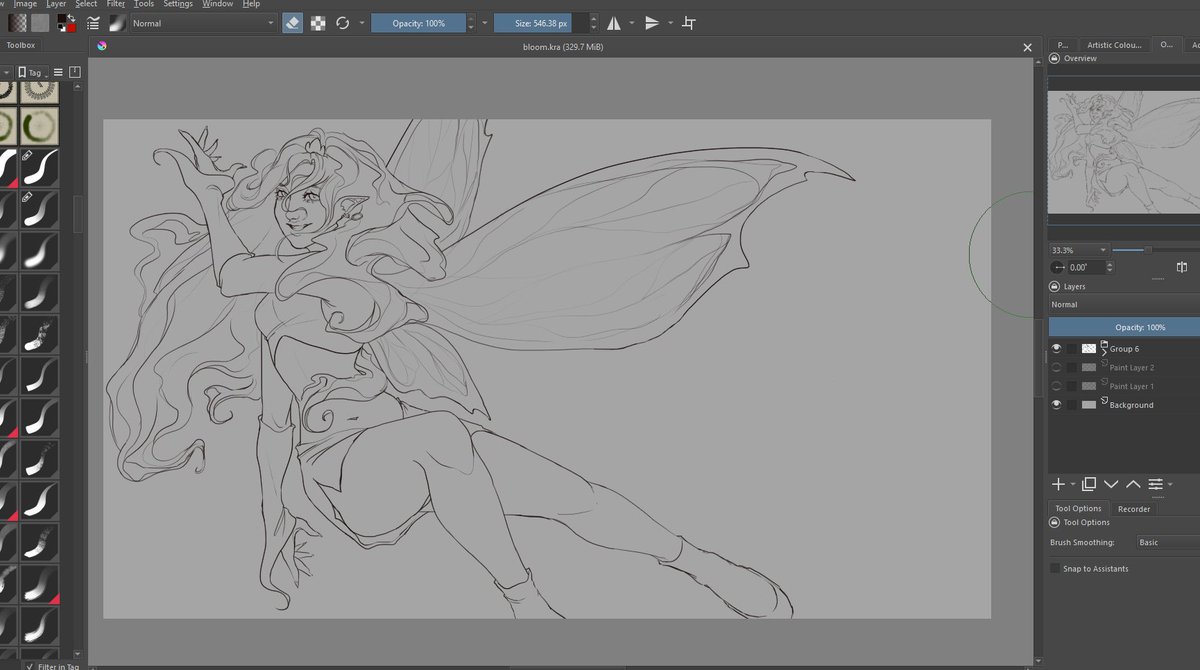Switch to the Artistic Colour tab
Image resolution: width=1200 pixels, height=670 pixels.
coord(1115,45)
